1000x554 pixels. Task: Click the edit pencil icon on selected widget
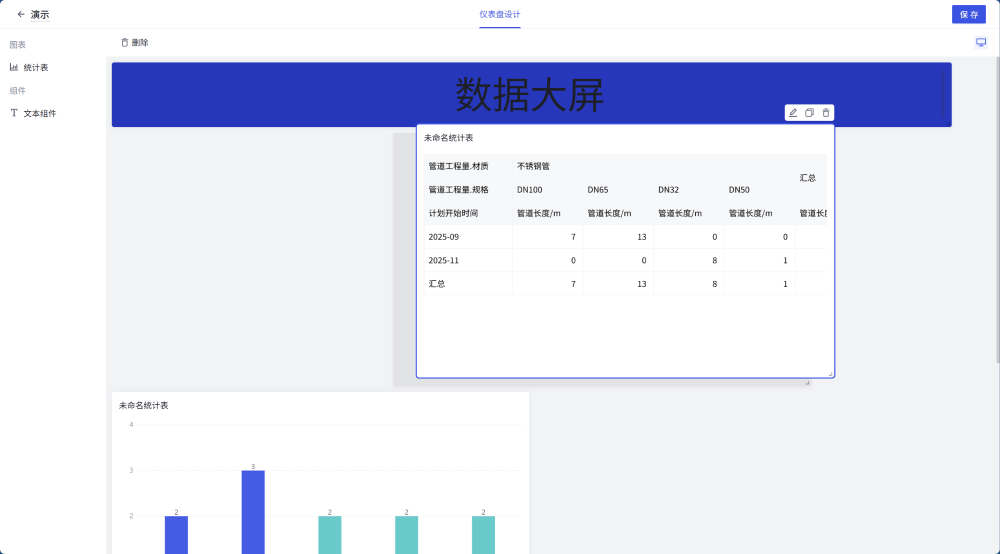pyautogui.click(x=793, y=113)
